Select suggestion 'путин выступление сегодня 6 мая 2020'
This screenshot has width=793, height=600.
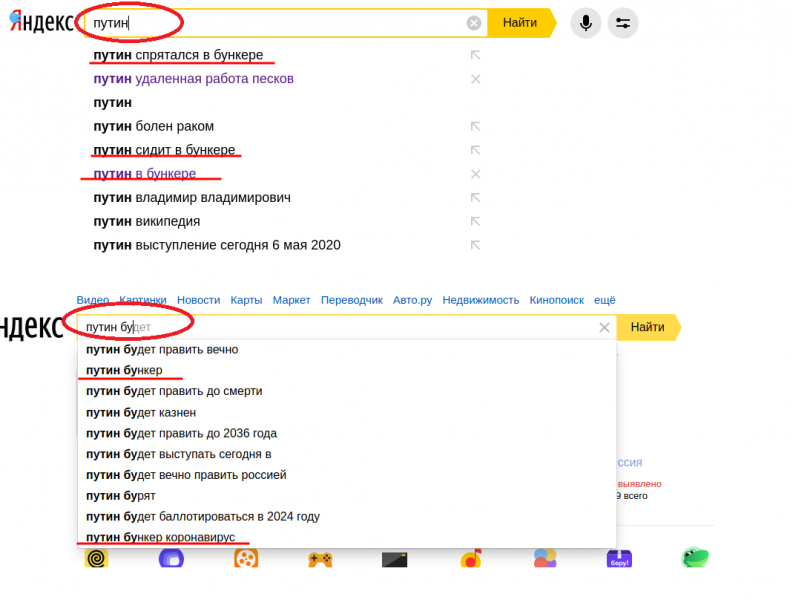pyautogui.click(x=216, y=245)
